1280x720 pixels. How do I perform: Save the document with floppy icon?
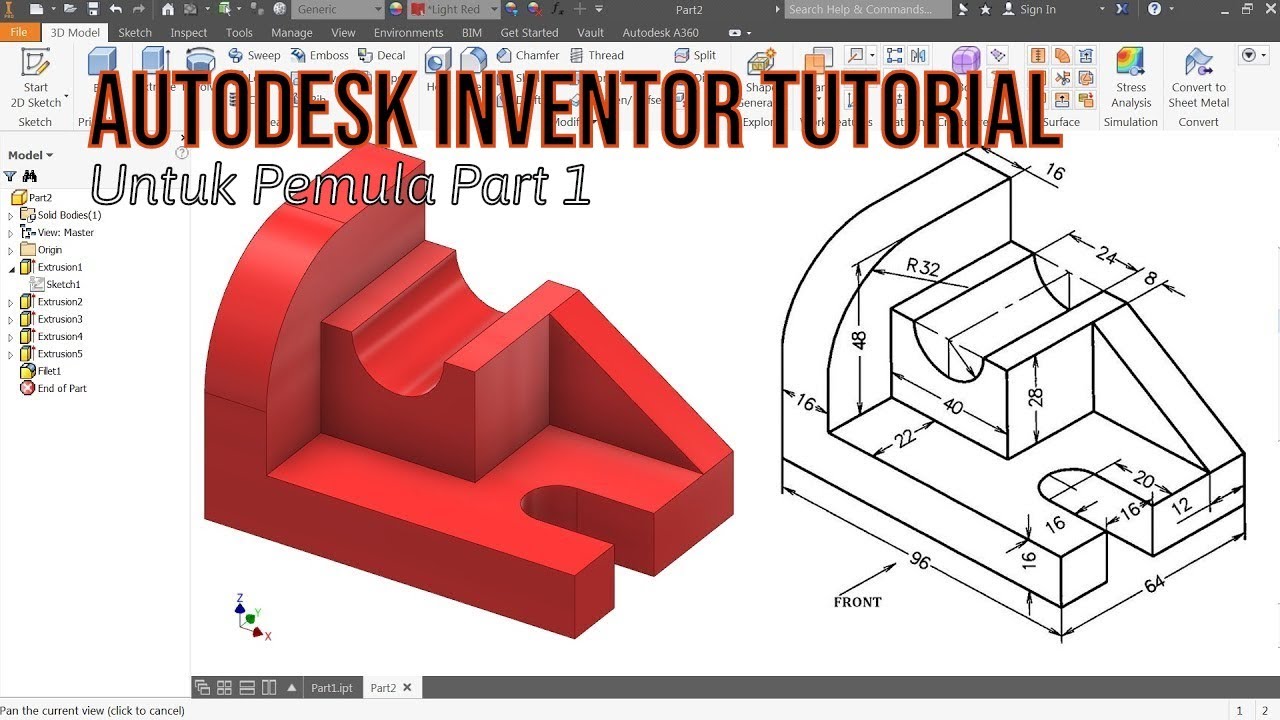93,9
